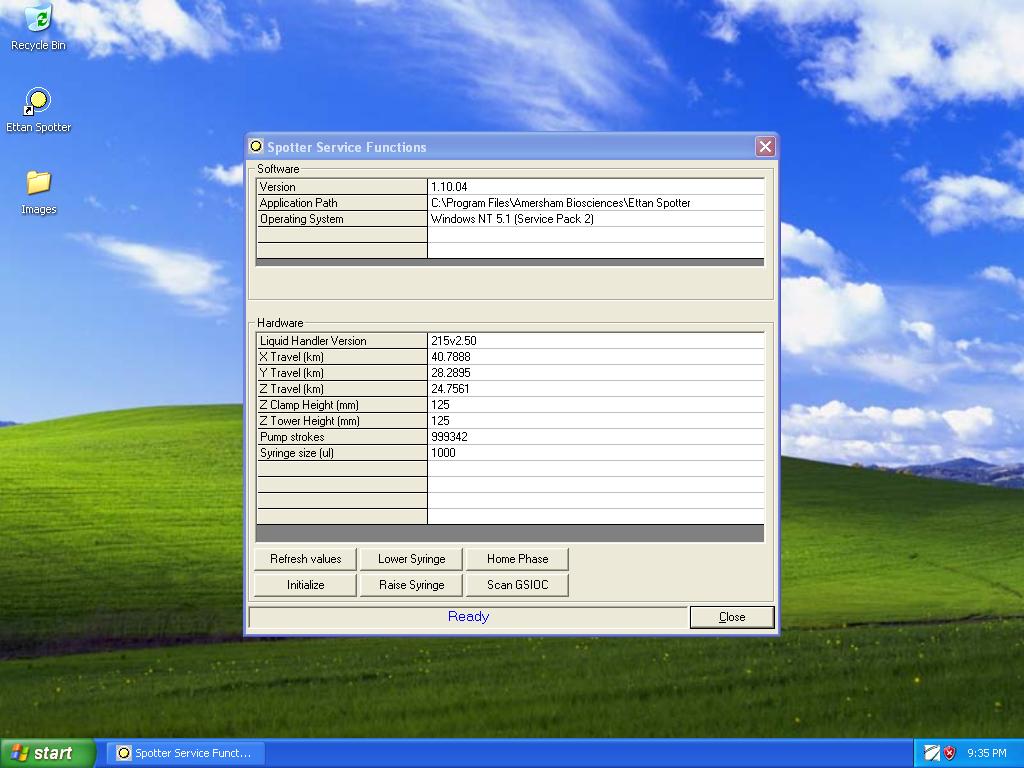
Task: Click the leftmost system tray icon
Action: point(931,753)
